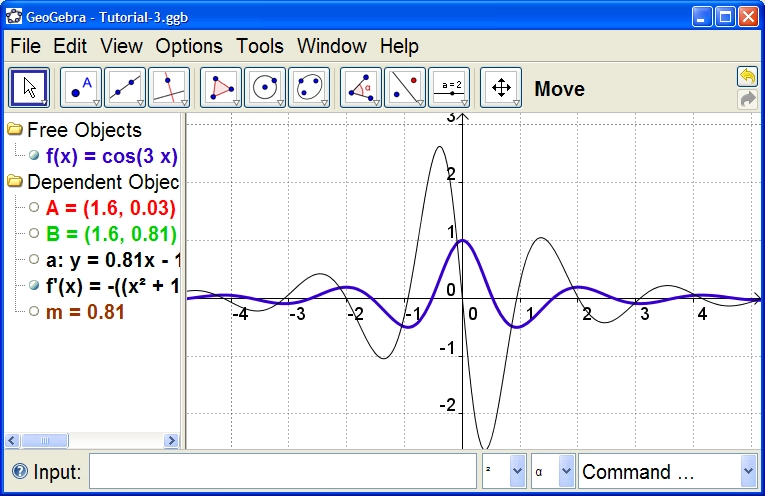Image resolution: width=765 pixels, height=496 pixels.
Task: Expand the Angle toolbox arrow
Action: click(x=376, y=103)
